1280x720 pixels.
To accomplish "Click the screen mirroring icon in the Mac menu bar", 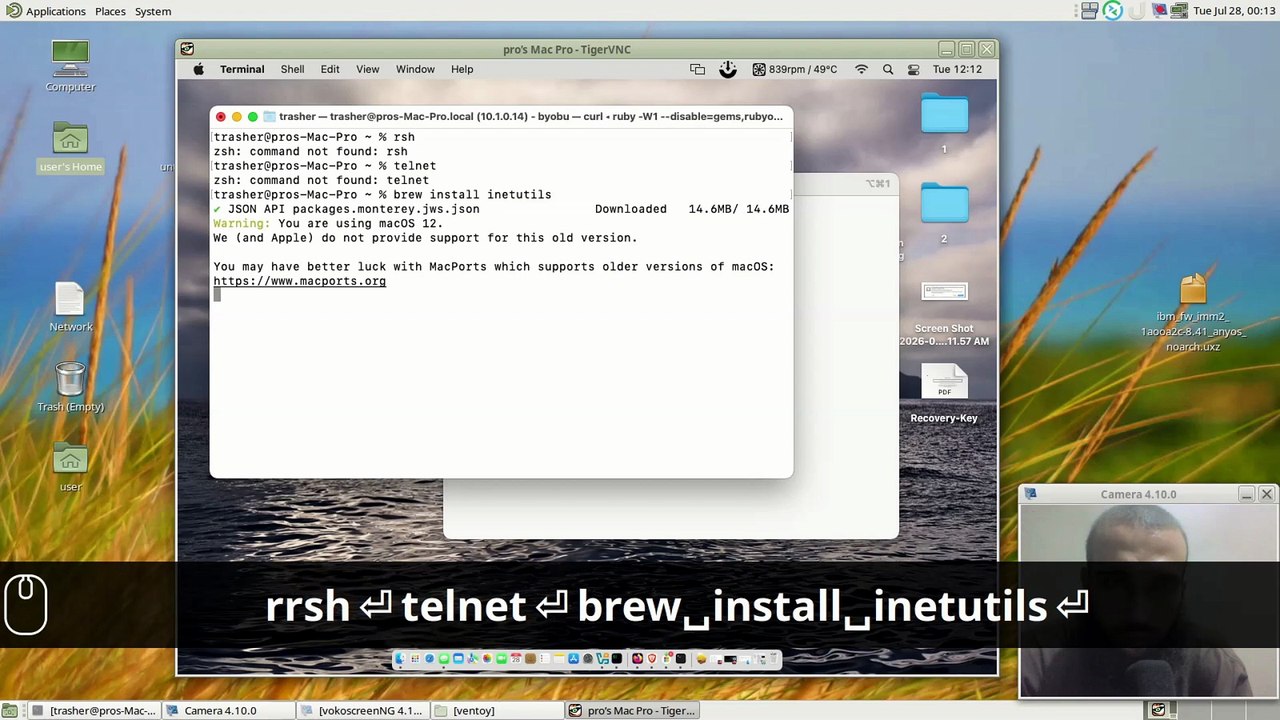I will [697, 69].
